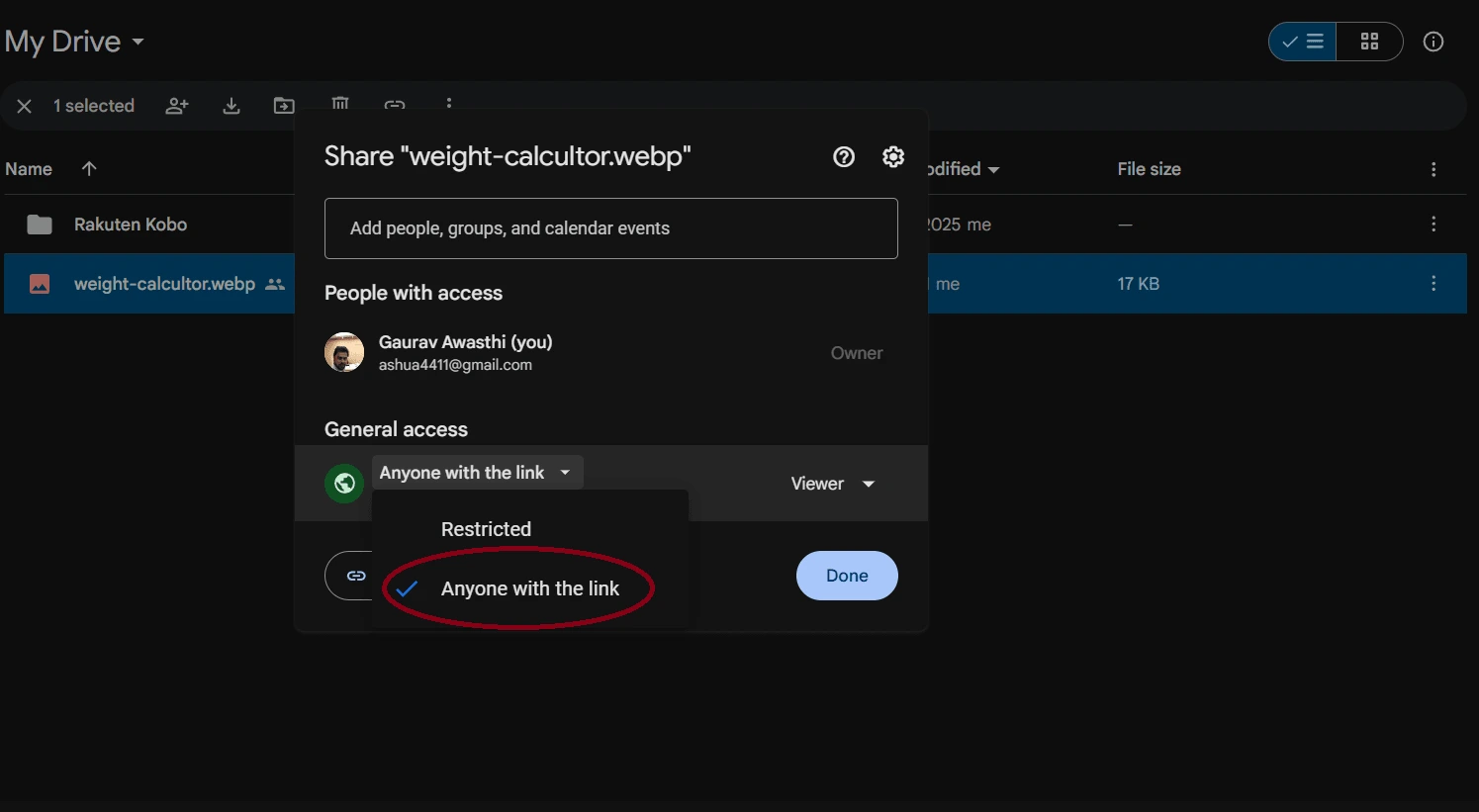
Task: Download the selected file
Action: coord(231,105)
